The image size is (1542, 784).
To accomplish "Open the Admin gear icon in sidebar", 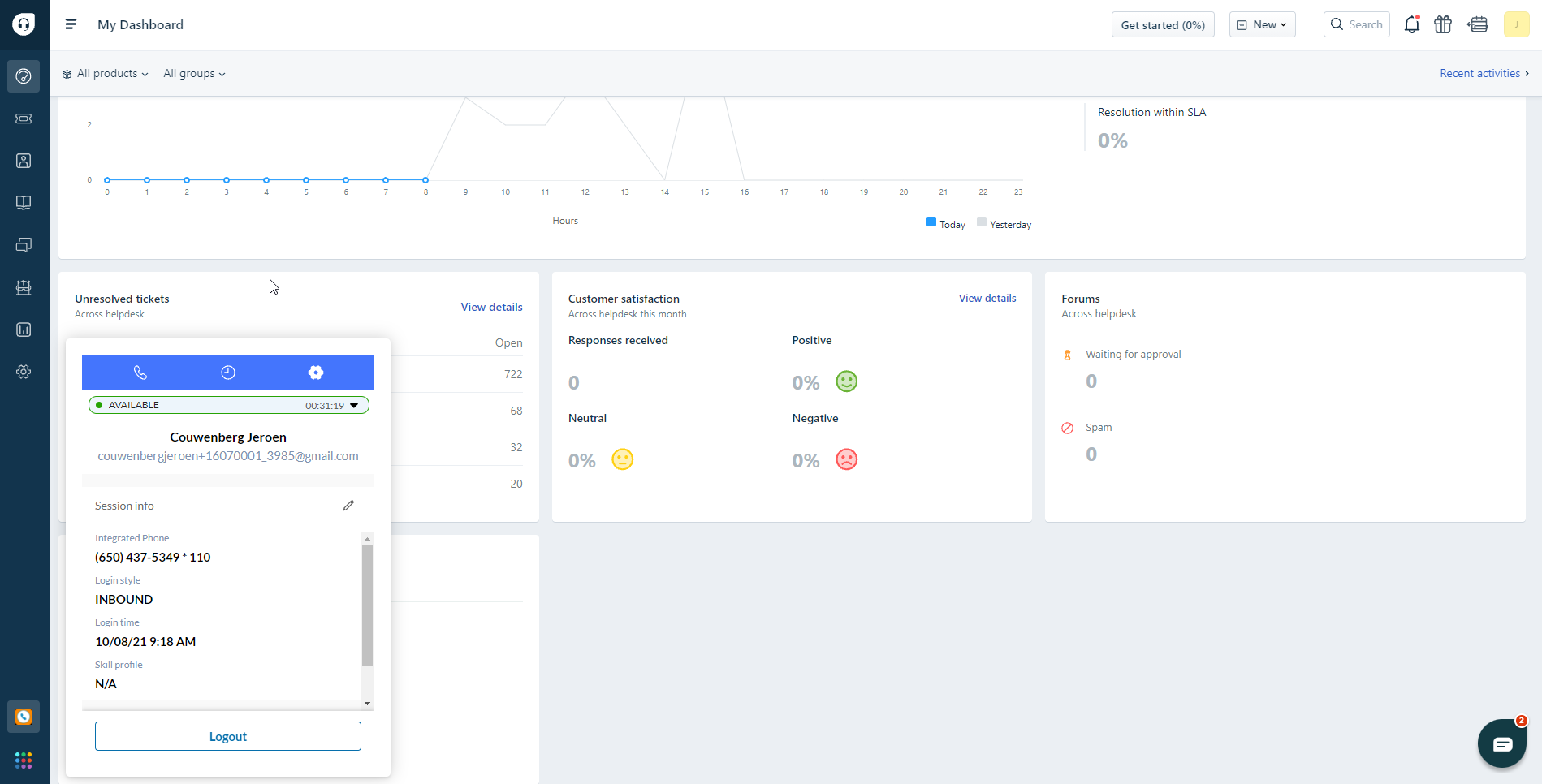I will tap(24, 372).
